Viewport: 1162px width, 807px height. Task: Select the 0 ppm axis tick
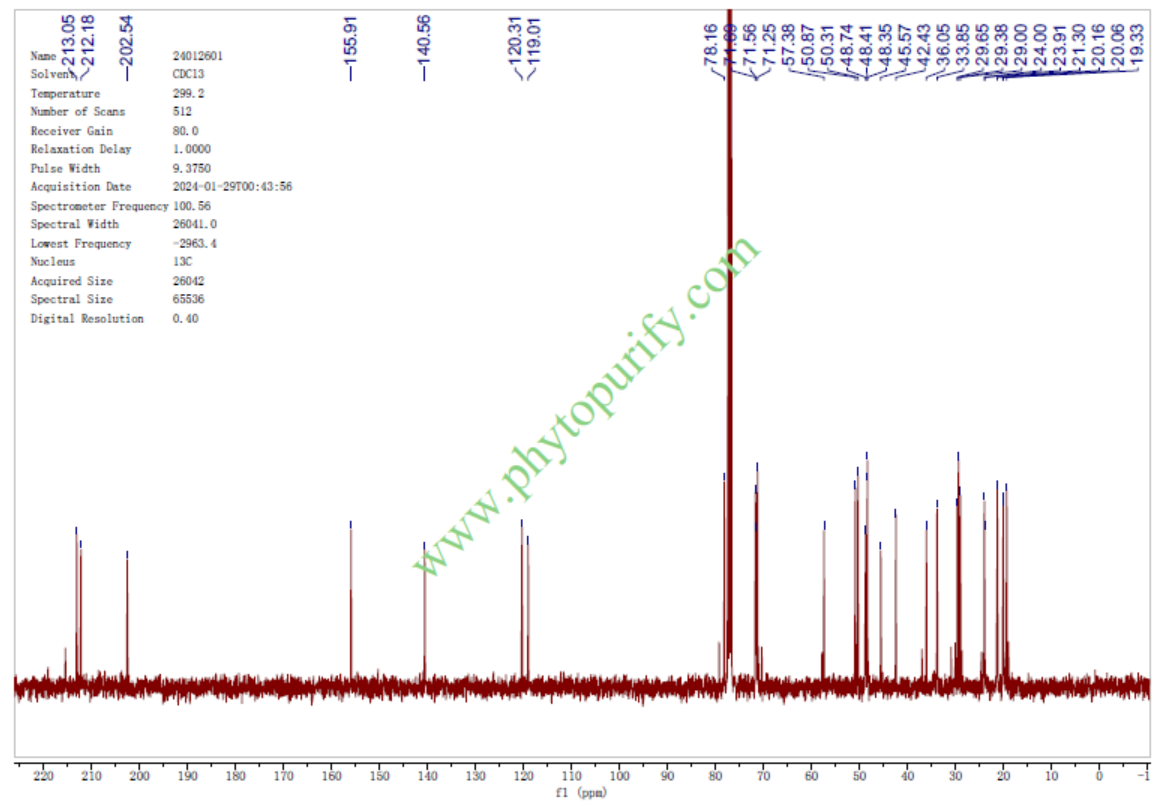coord(1099,777)
